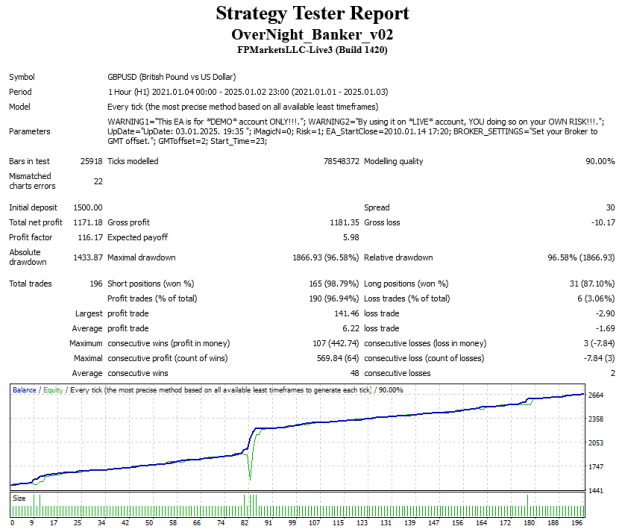Viewport: 625px width, 532px height.
Task: Click the GBPUSD symbol value
Action: pyautogui.click(x=171, y=77)
